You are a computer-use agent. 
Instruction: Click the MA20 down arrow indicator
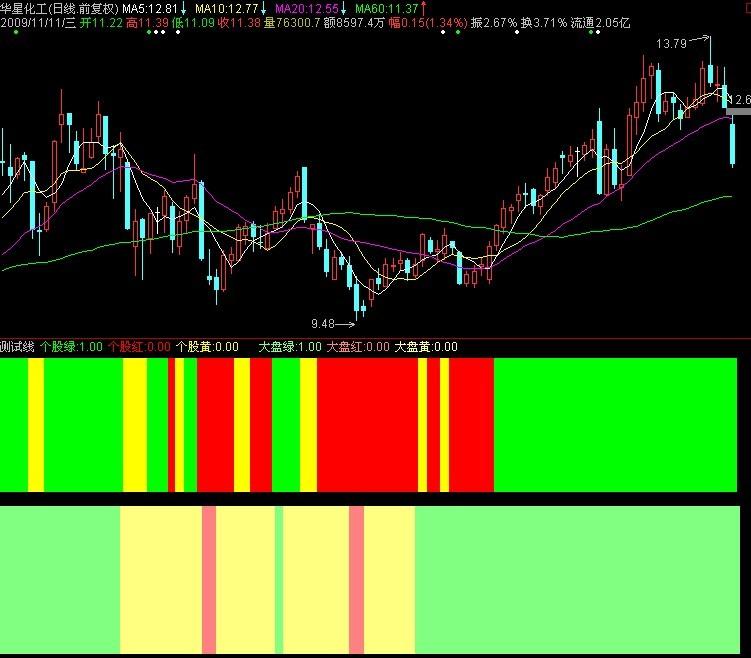[x=342, y=8]
